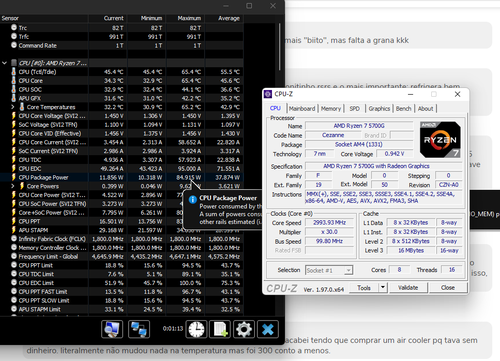Open the About tab in CPU-Z

point(425,109)
